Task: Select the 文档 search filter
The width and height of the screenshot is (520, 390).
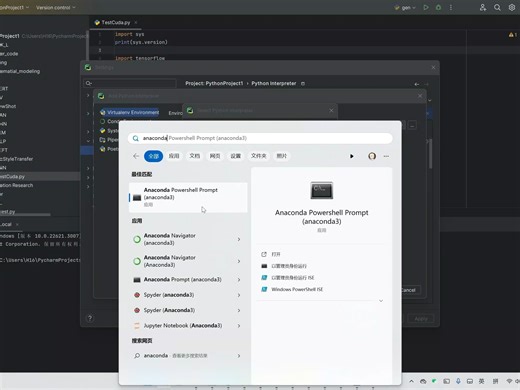Action: 195,156
